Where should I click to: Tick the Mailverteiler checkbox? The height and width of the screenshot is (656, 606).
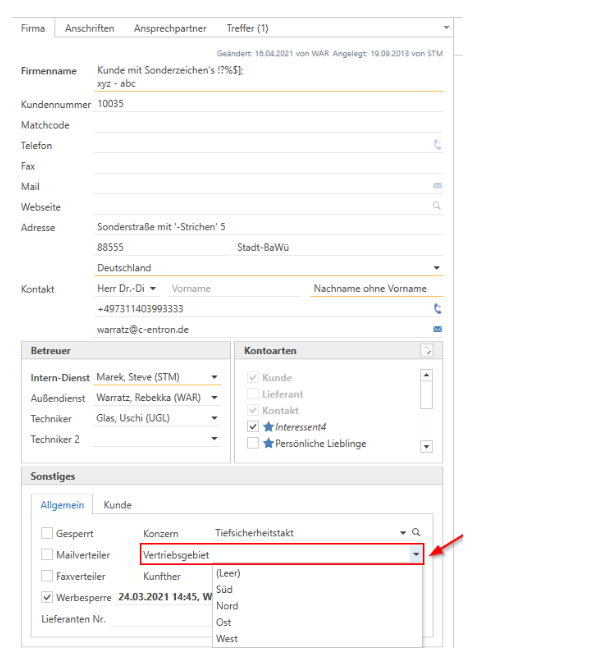pyautogui.click(x=47, y=555)
